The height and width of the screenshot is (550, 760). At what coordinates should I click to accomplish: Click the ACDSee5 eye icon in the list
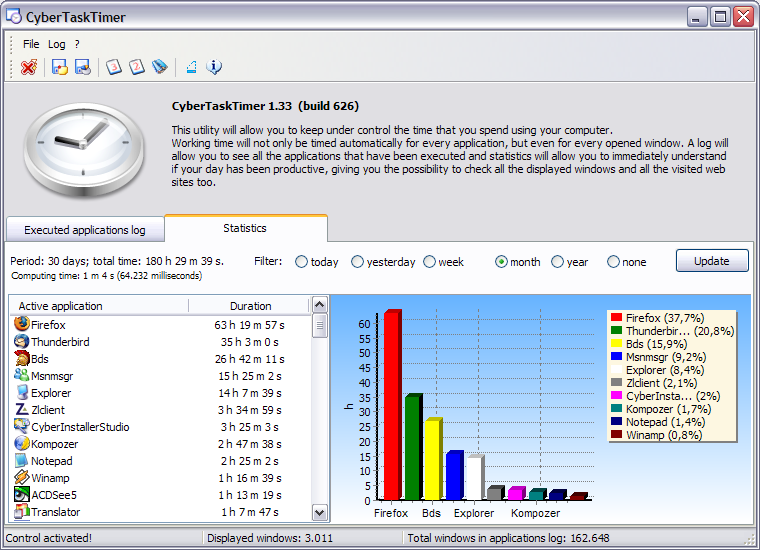coord(22,494)
